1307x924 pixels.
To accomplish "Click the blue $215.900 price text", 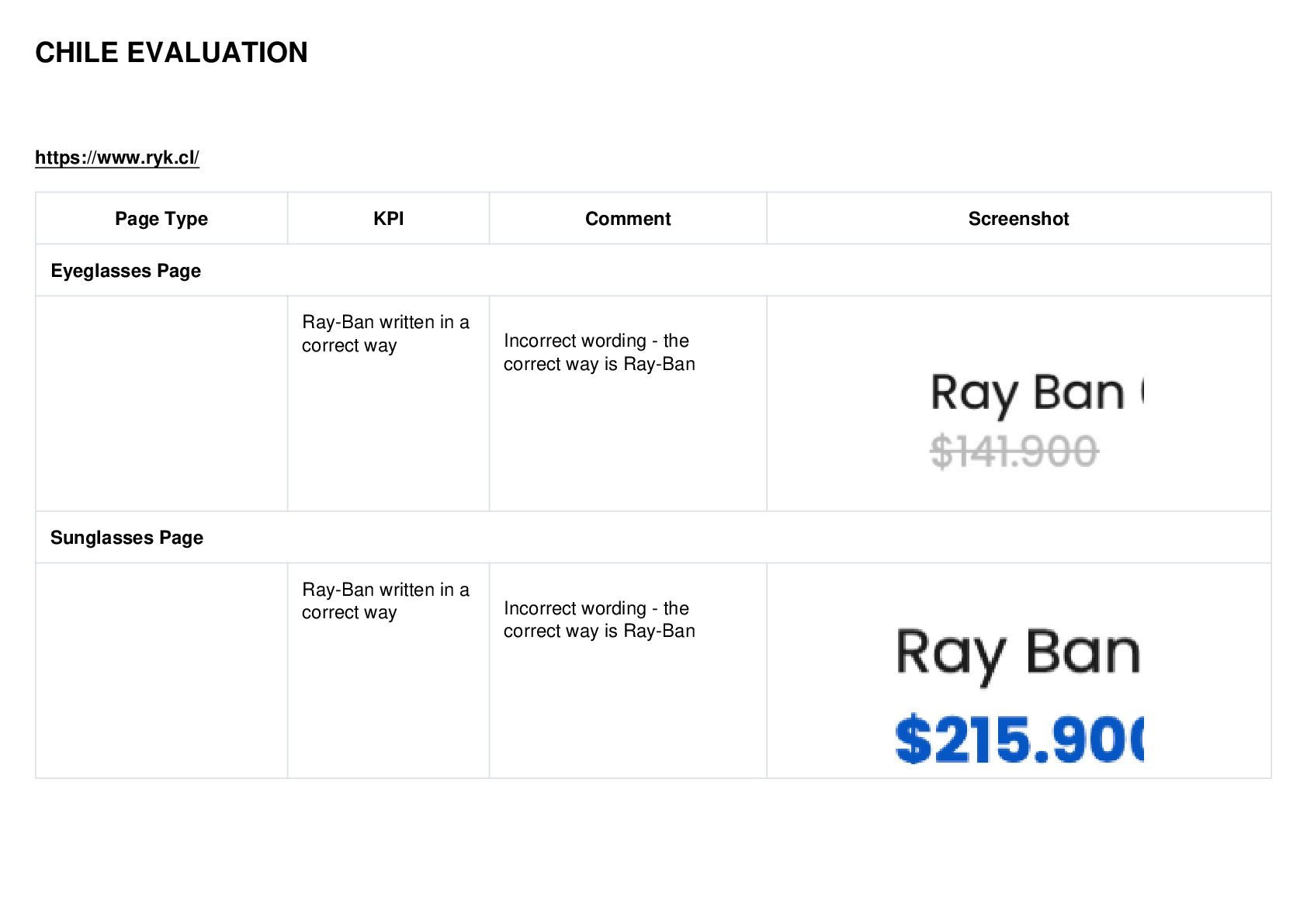I will [x=1019, y=739].
